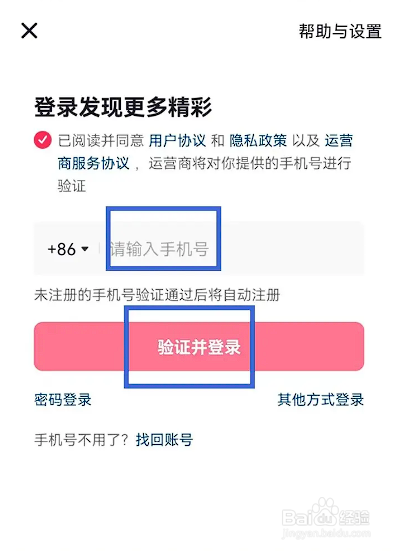The width and height of the screenshot is (399, 551).
Task: Click the 运营商将对你提供的手机号进行 notice text
Action: (x=250, y=163)
